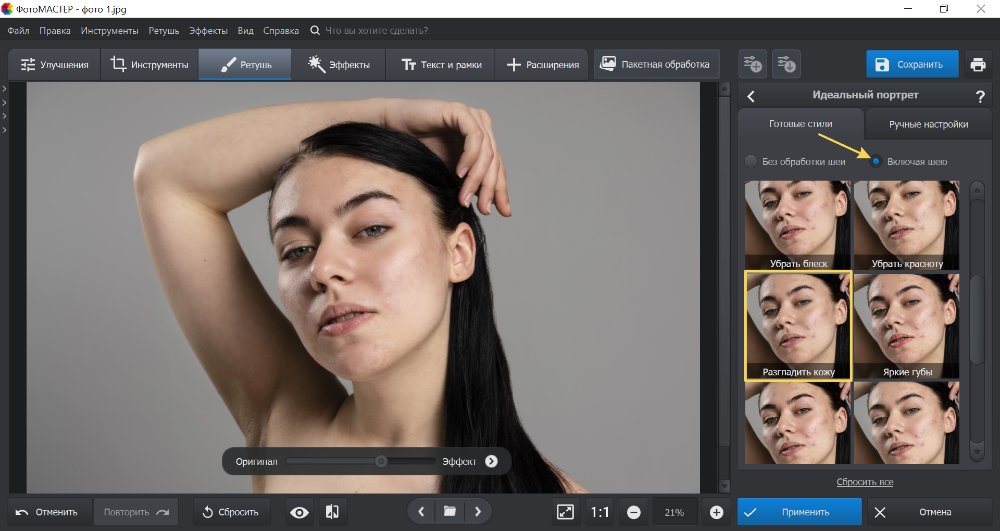Click the zoom out minus icon
Screen dimensions: 1000x531
pos(633,512)
